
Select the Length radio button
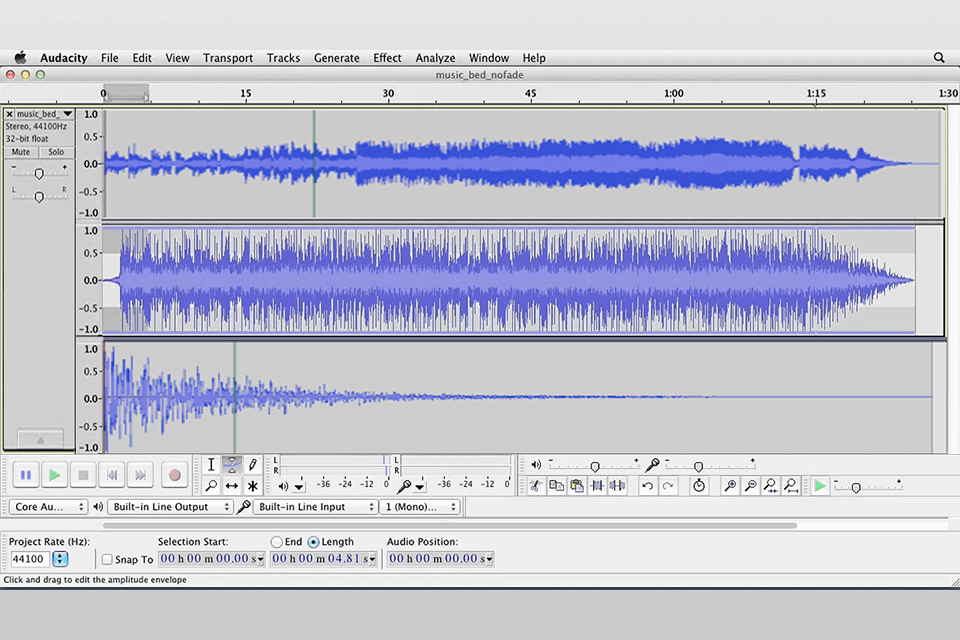[x=313, y=542]
